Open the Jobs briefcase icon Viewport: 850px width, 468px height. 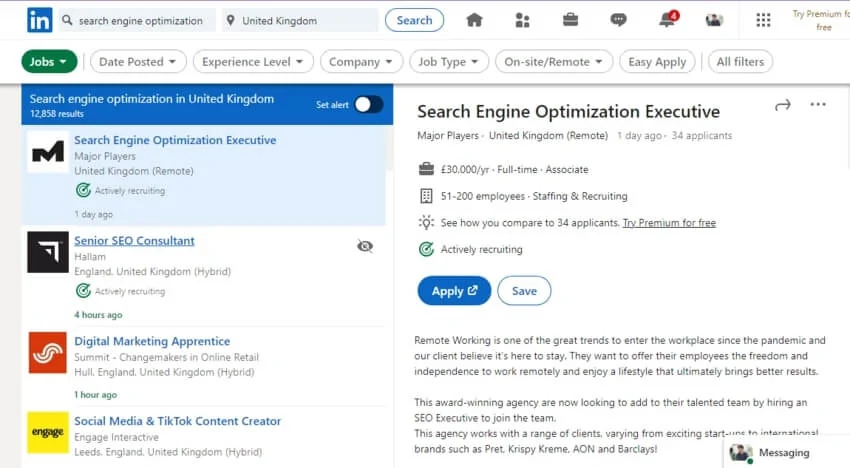coord(570,20)
